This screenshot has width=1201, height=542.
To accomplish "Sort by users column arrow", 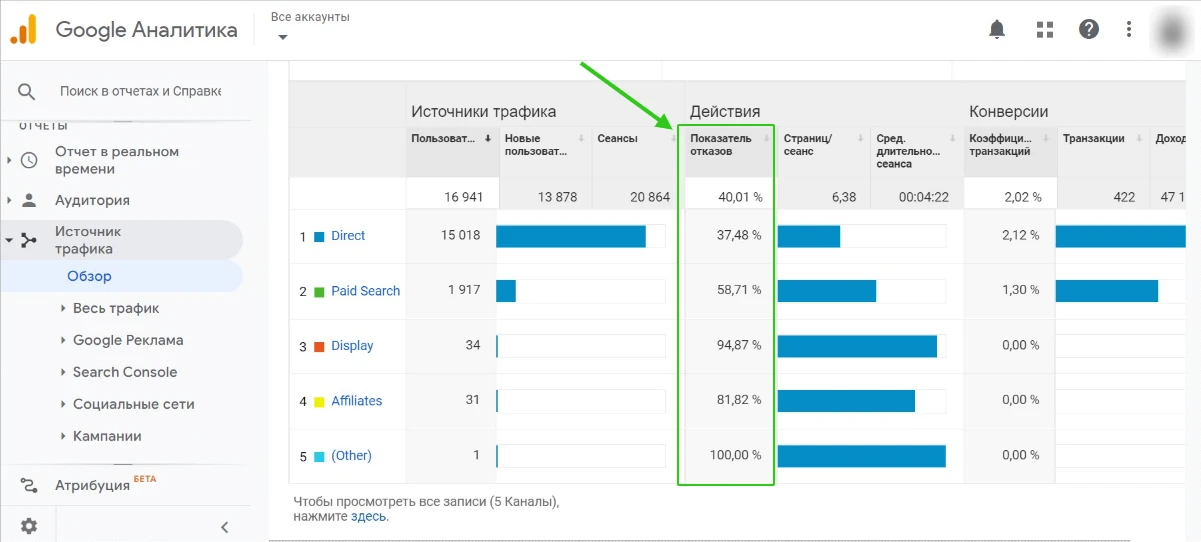I will [x=488, y=138].
